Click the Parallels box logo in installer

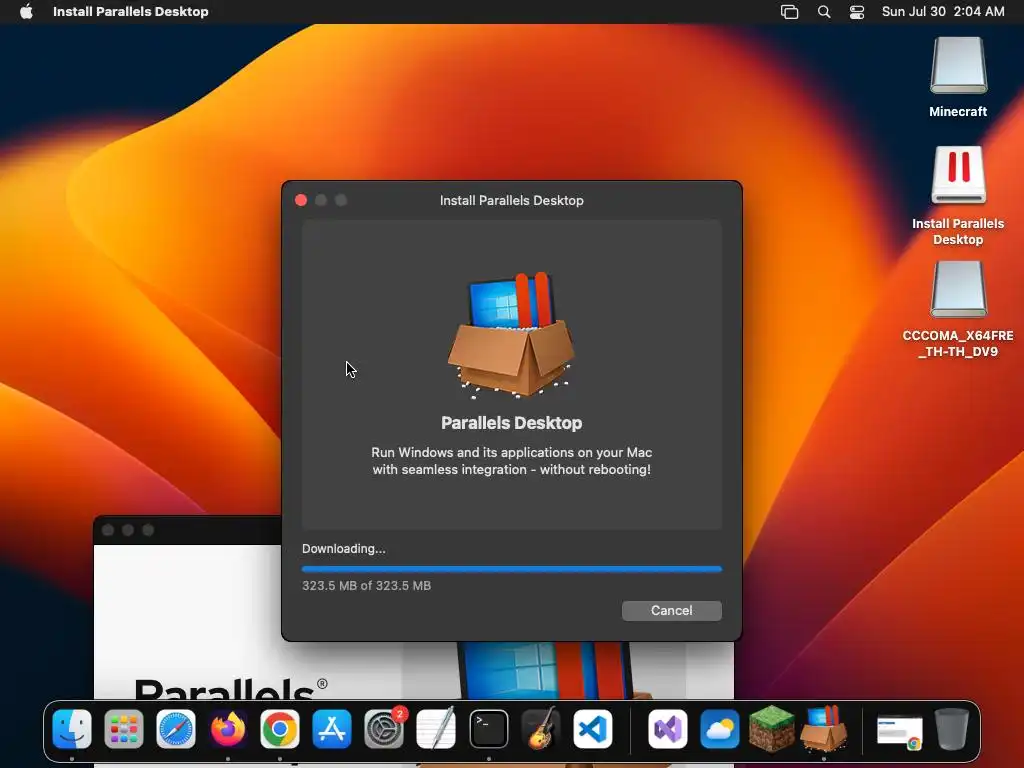511,334
